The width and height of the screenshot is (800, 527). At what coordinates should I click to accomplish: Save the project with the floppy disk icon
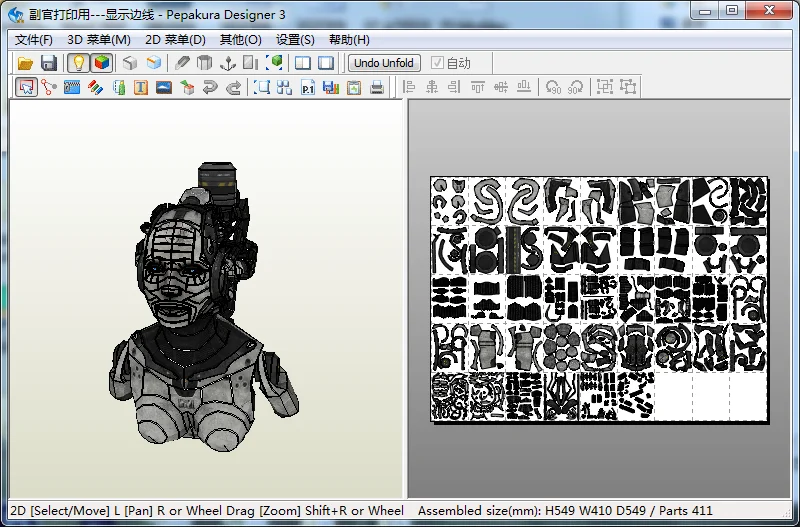pos(49,63)
